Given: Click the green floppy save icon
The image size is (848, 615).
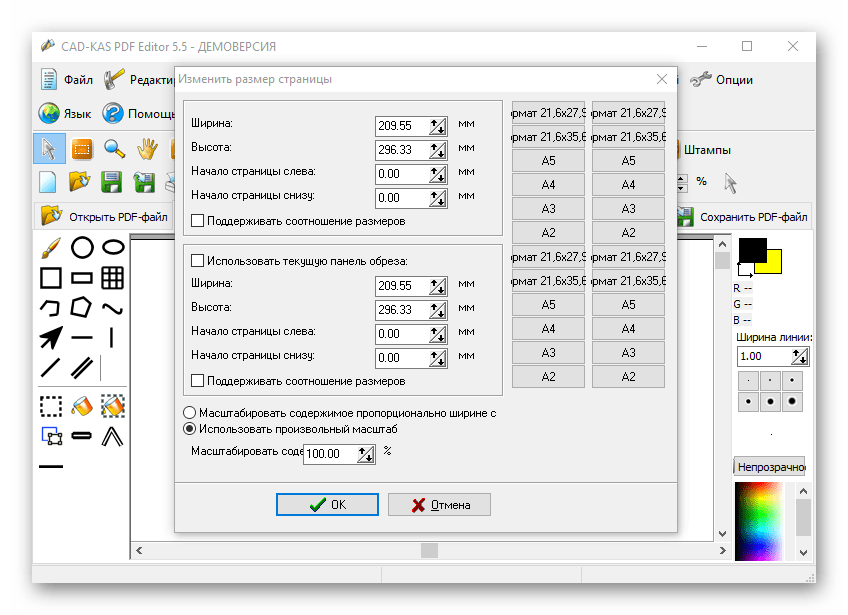Looking at the screenshot, I should 111,182.
